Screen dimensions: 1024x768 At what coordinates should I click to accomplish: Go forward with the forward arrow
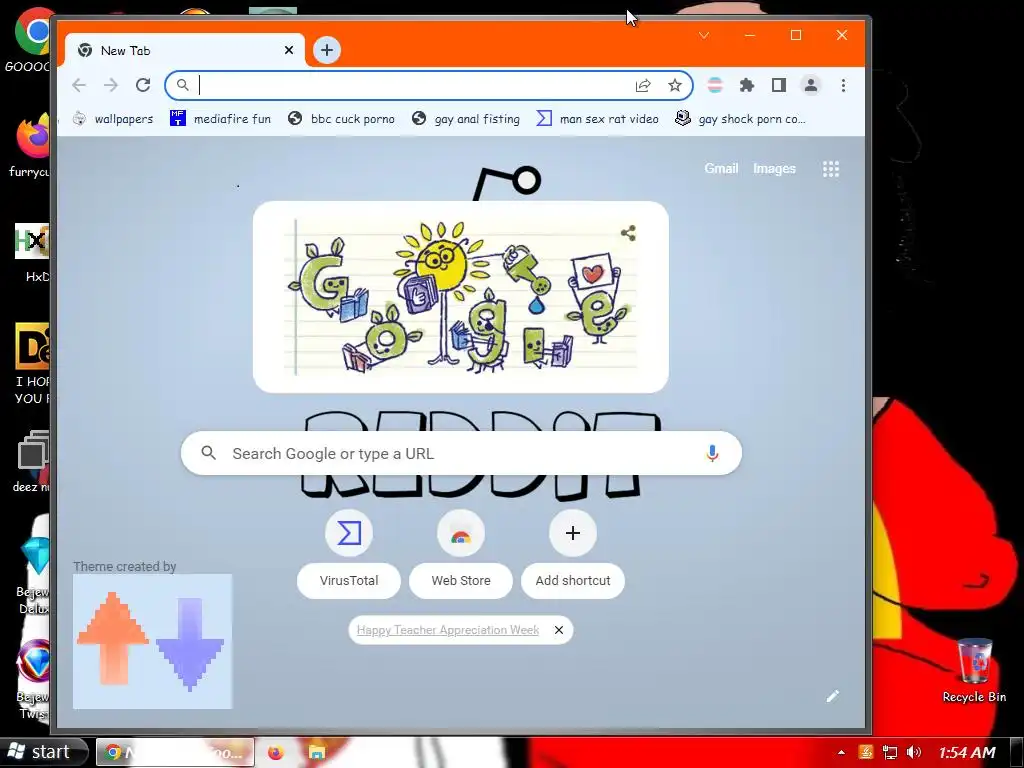click(x=111, y=85)
